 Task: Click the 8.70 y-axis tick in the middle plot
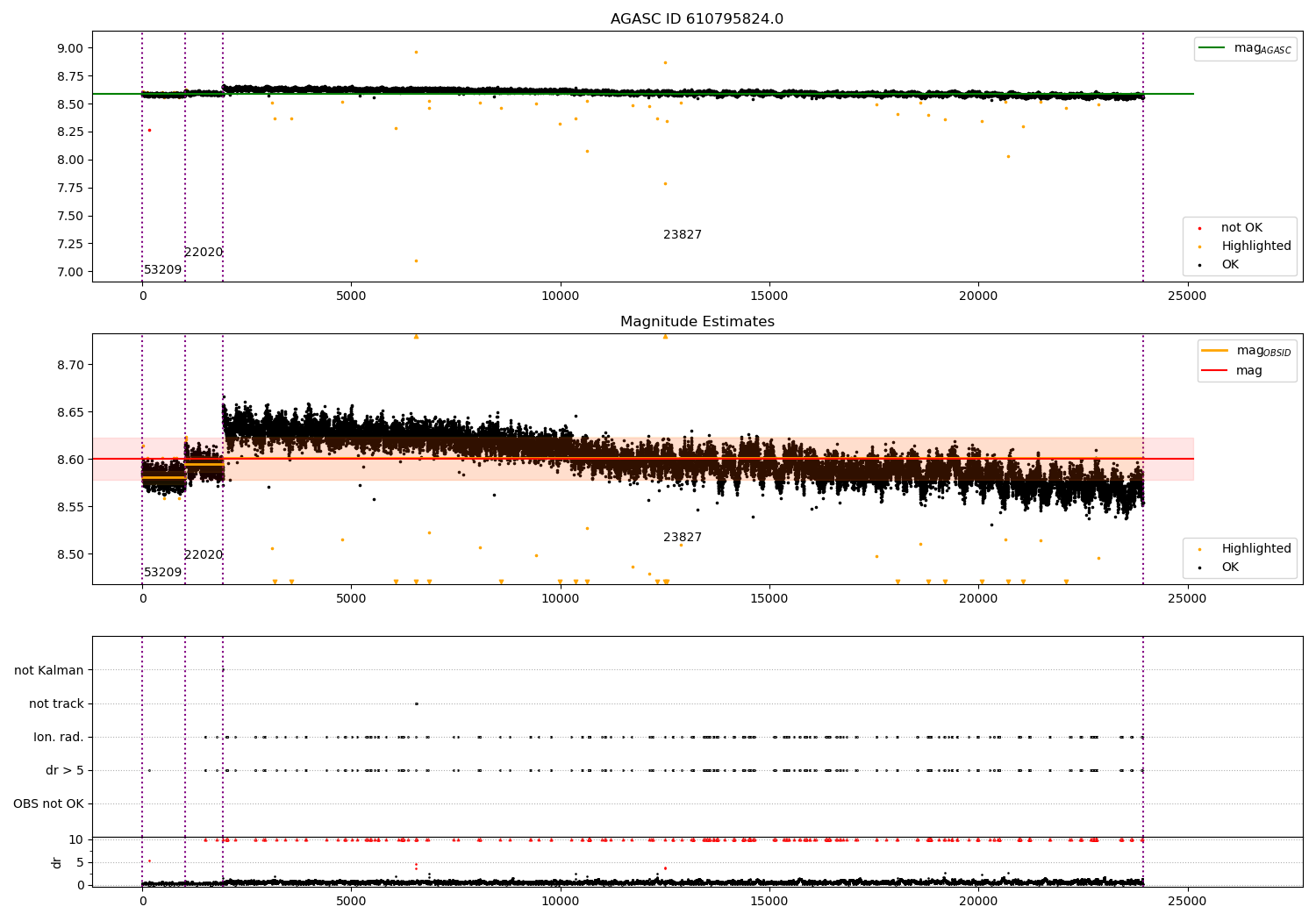[x=70, y=365]
